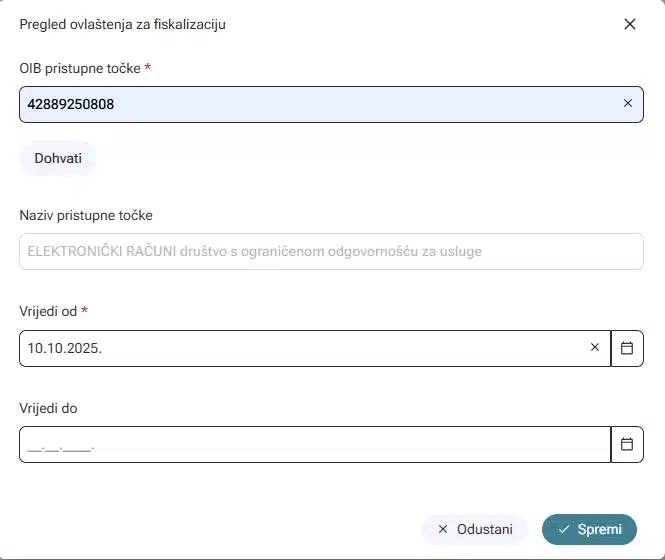Cancel with the Odustani button
Screen dimensions: 665x560
[475, 529]
